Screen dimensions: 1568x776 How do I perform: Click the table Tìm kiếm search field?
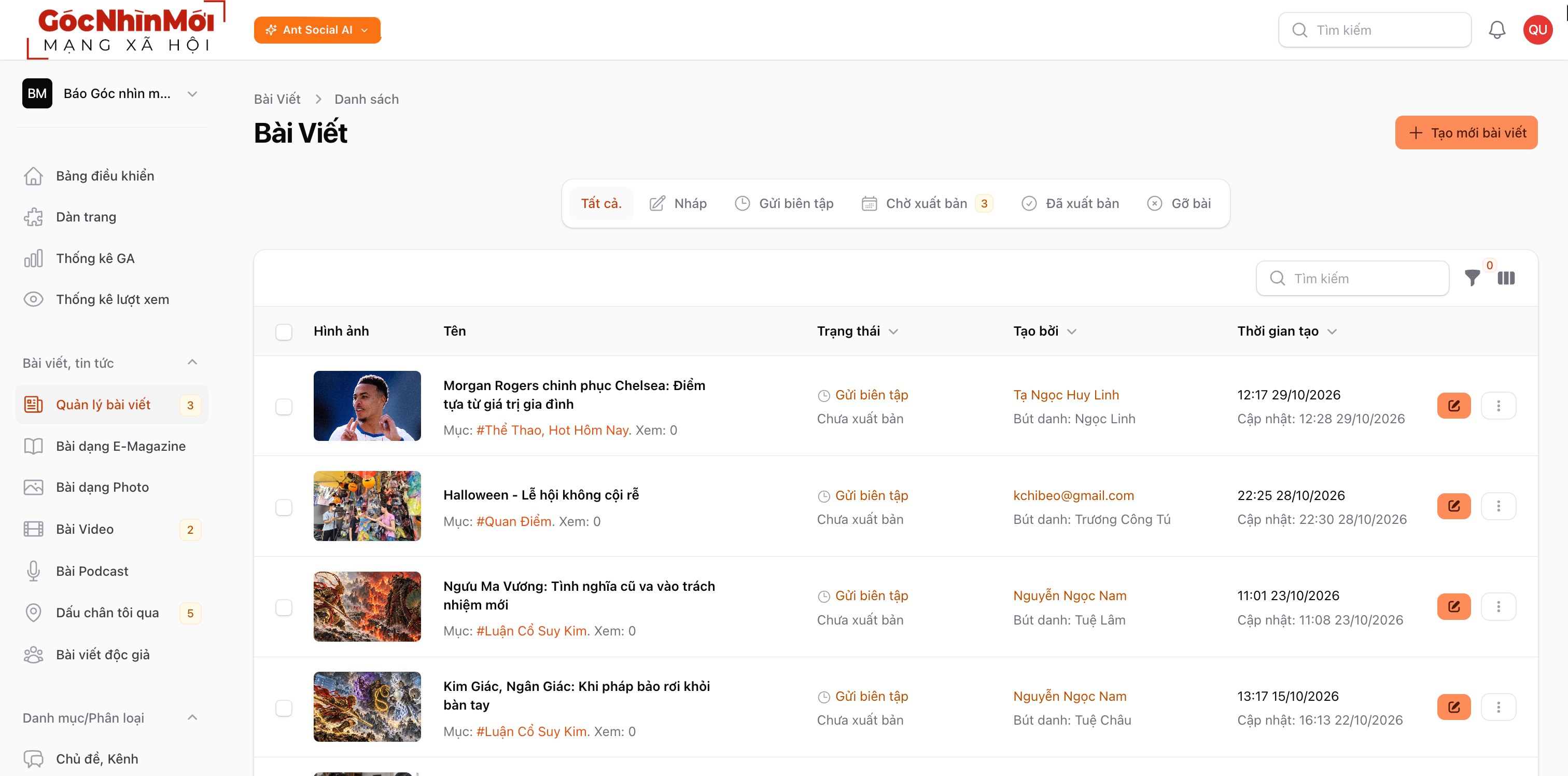point(1352,279)
